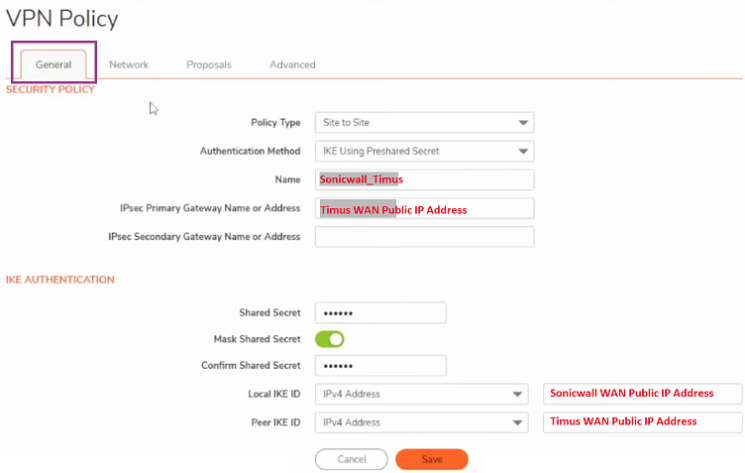Image resolution: width=745 pixels, height=473 pixels.
Task: Click the Name input field
Action: (424, 180)
